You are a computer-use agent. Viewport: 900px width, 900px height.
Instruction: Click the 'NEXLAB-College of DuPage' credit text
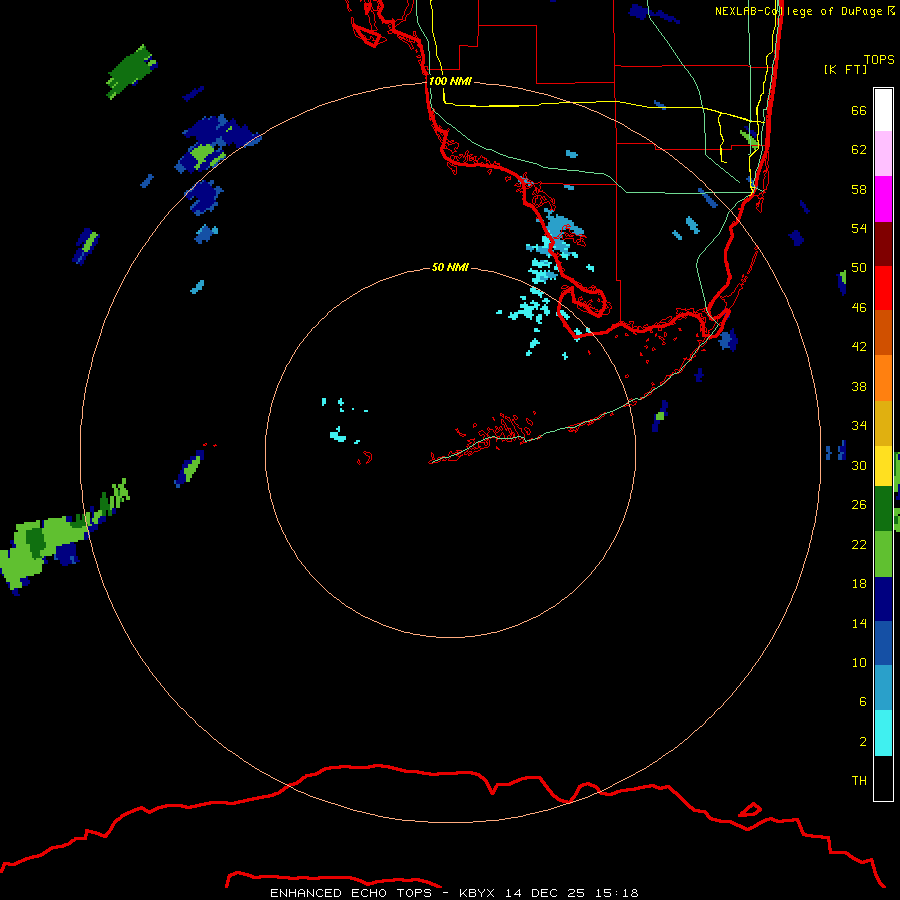(x=798, y=11)
